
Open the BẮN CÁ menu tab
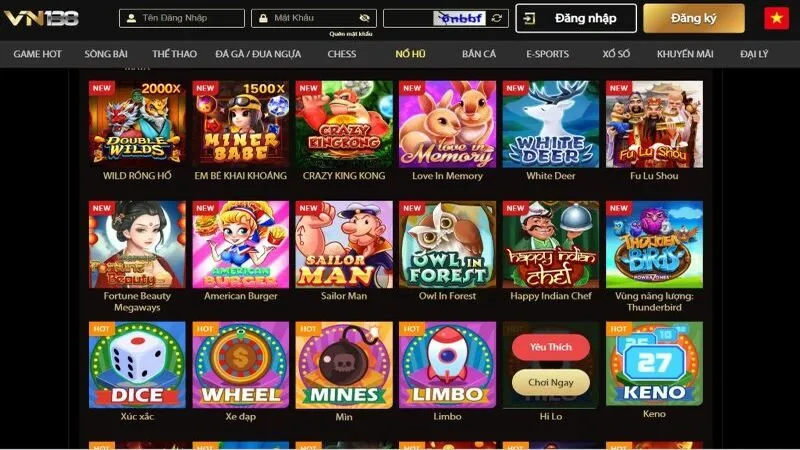tap(479, 54)
